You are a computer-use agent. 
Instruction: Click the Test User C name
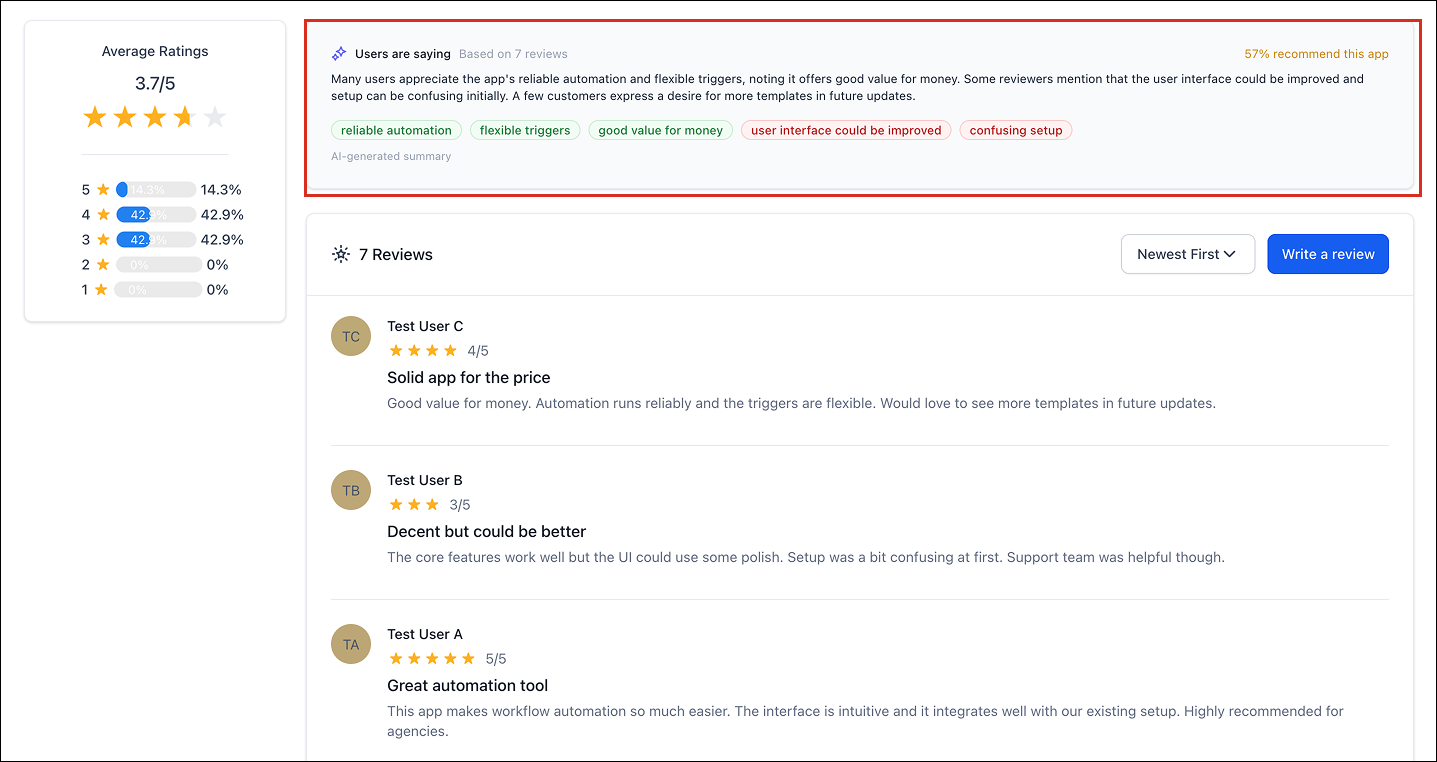(x=425, y=326)
